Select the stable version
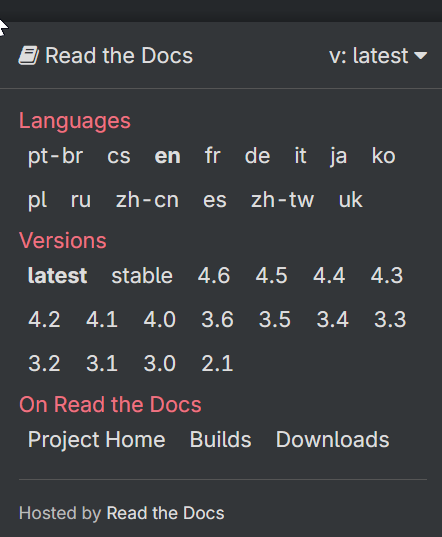 pyautogui.click(x=142, y=275)
